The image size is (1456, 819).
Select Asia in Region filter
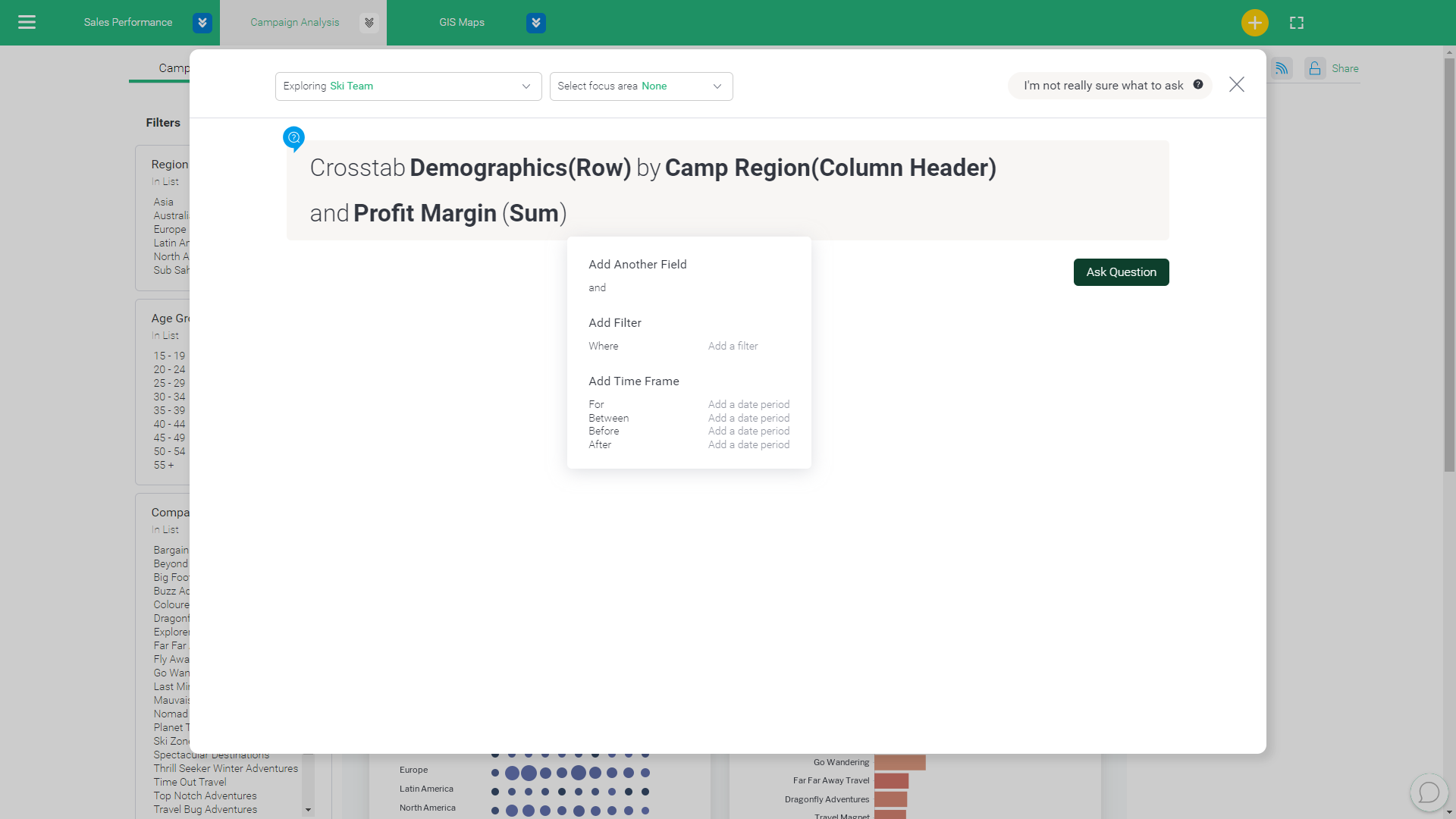164,202
